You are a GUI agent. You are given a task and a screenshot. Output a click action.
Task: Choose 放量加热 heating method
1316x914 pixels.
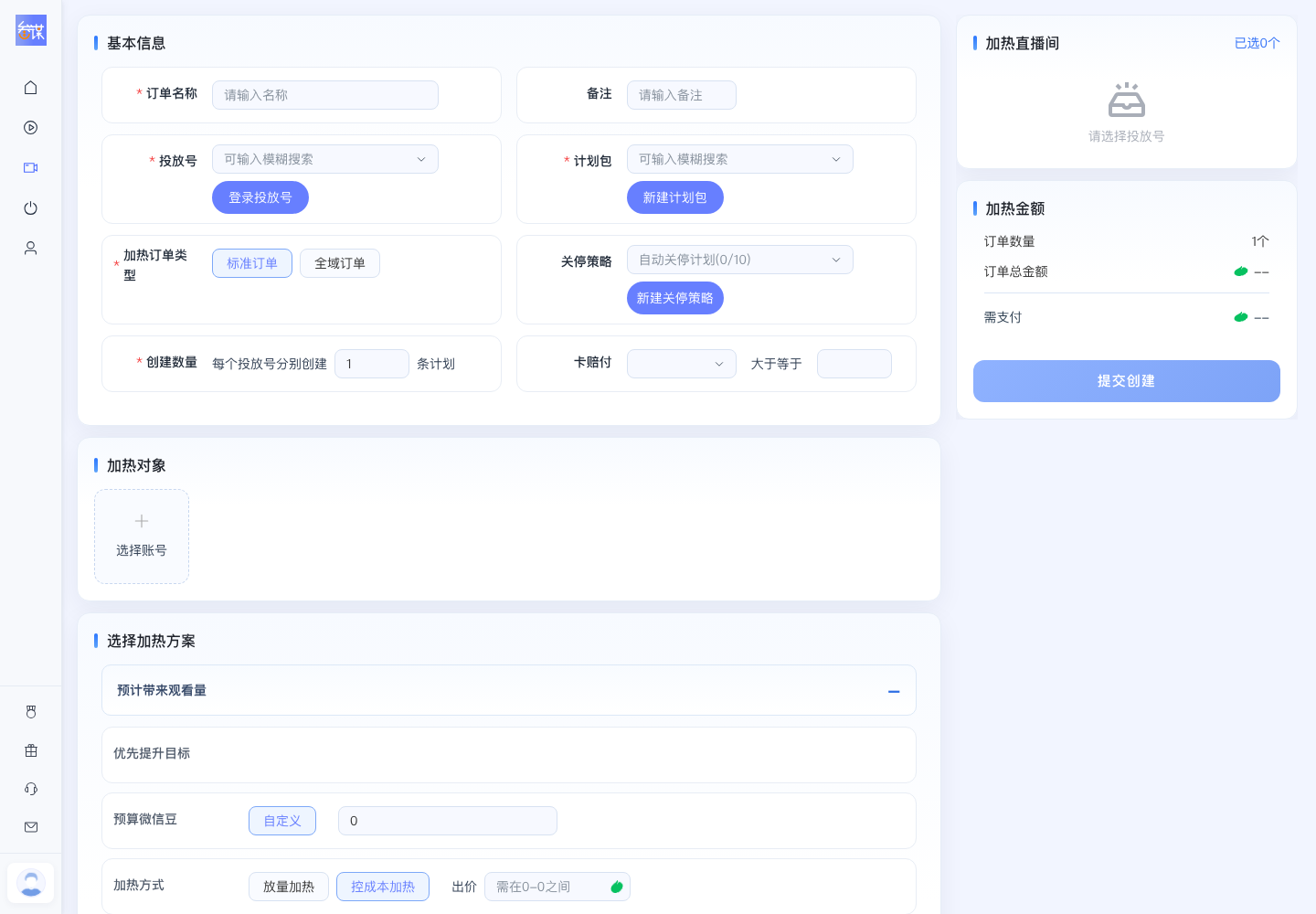(x=289, y=887)
